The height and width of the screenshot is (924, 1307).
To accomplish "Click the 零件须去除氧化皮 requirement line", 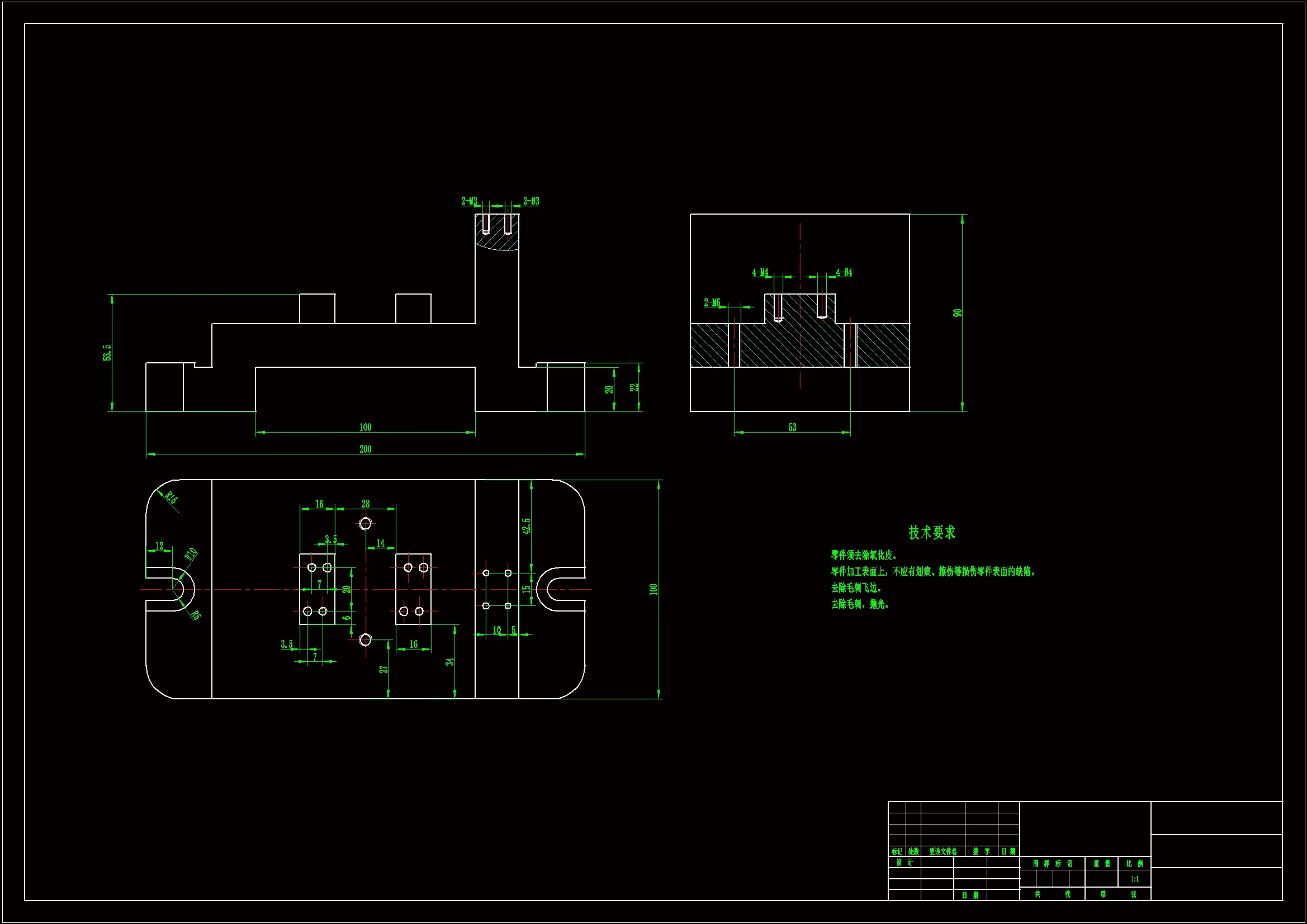I will (x=864, y=555).
